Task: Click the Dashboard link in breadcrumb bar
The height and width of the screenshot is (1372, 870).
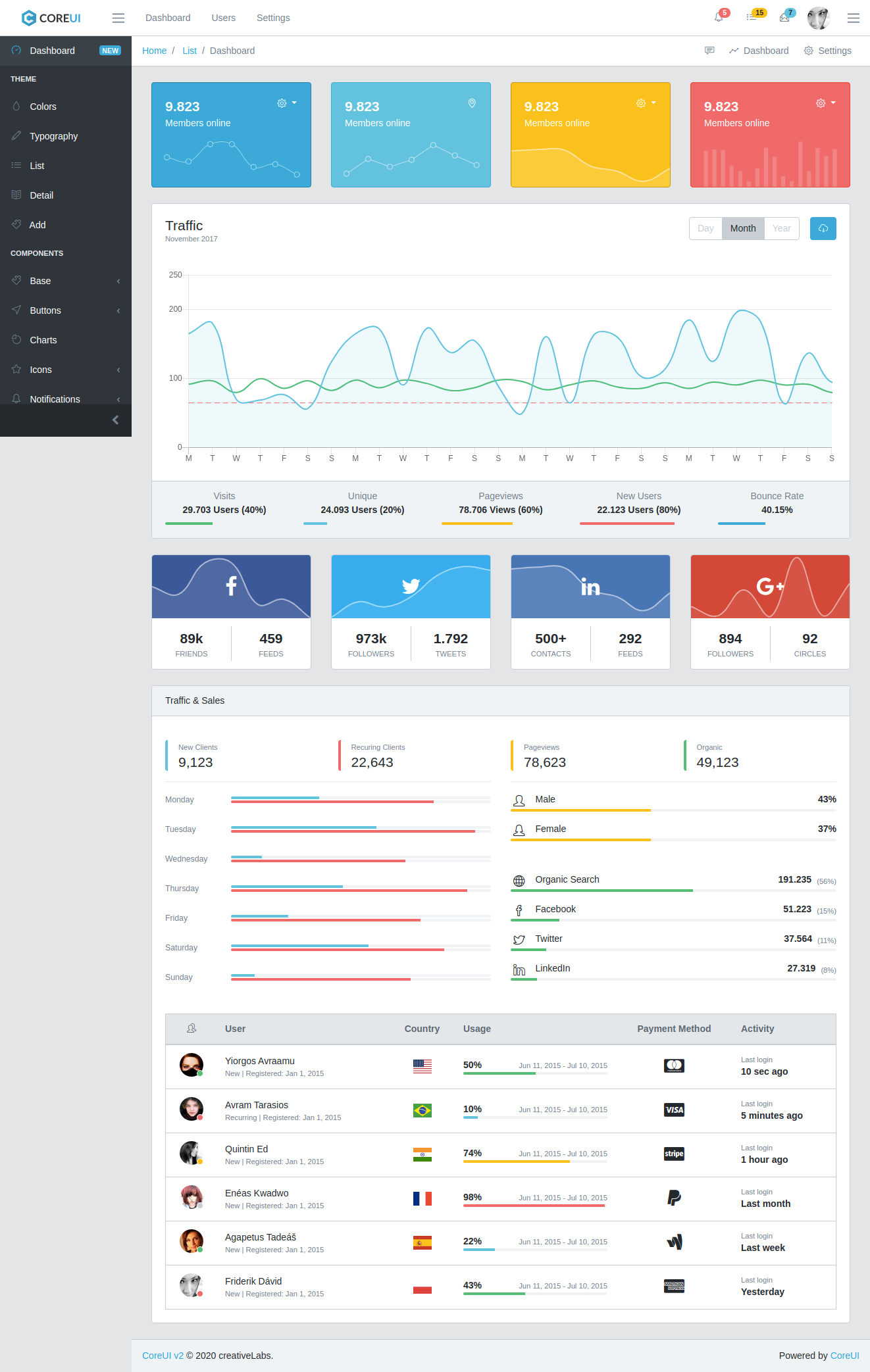Action: coord(759,51)
